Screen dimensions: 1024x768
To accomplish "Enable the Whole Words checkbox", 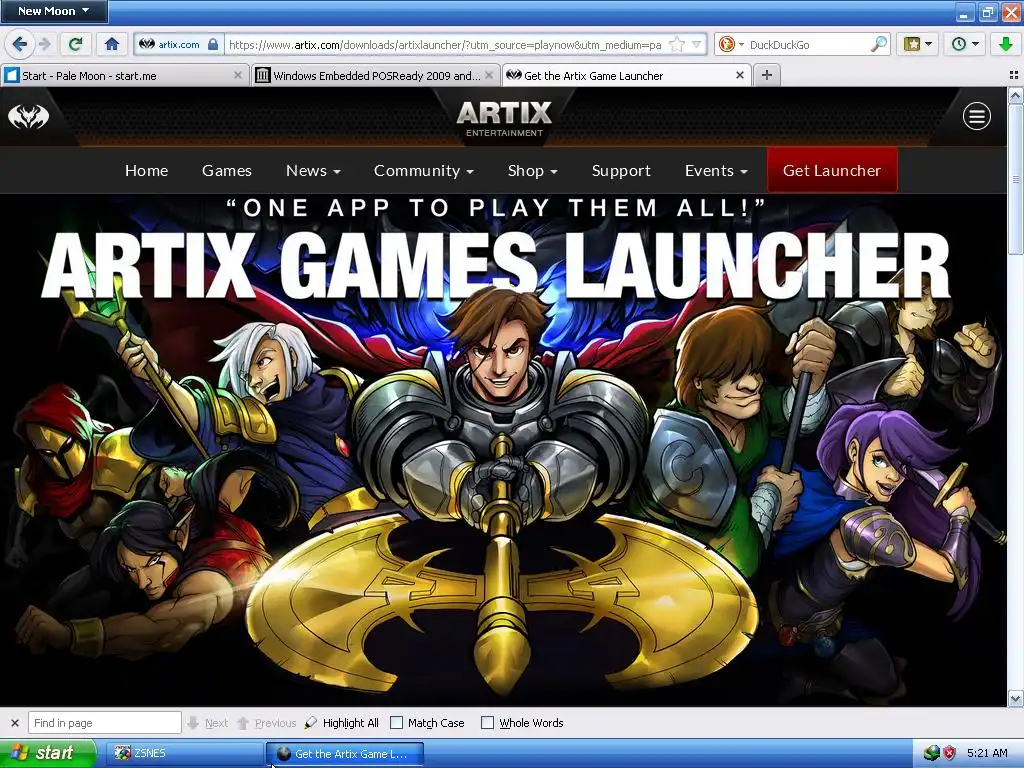I will tap(487, 723).
